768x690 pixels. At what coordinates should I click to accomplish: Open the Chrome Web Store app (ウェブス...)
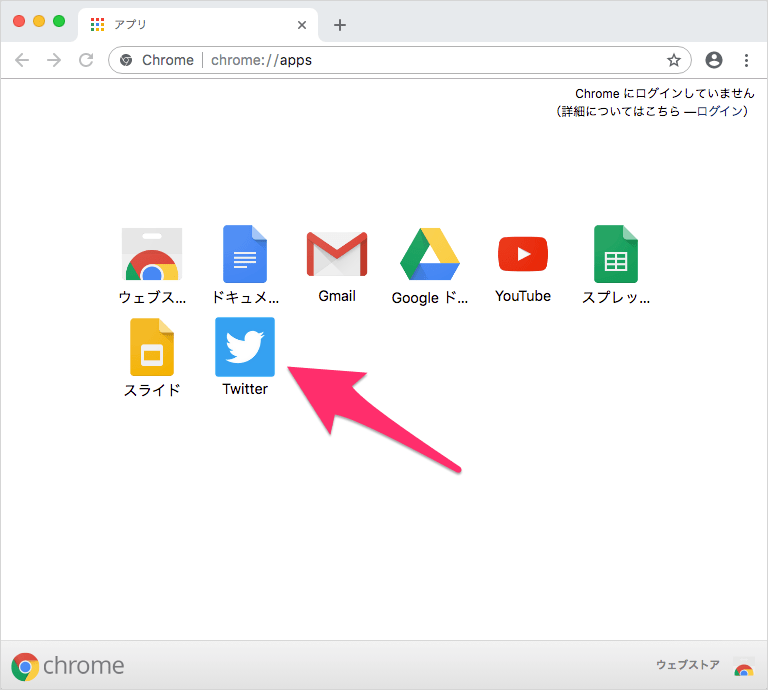(152, 254)
